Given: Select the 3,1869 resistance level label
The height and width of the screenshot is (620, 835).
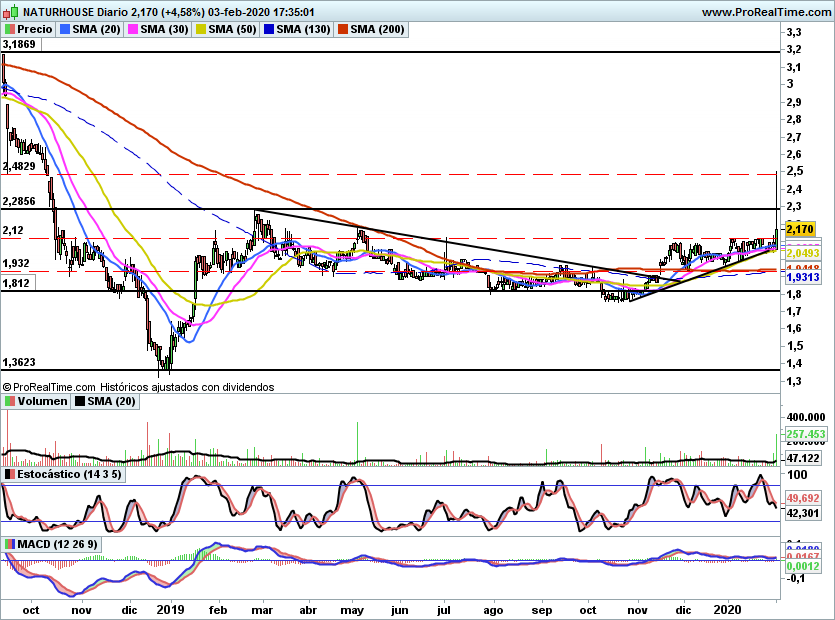Looking at the screenshot, I should (20, 44).
